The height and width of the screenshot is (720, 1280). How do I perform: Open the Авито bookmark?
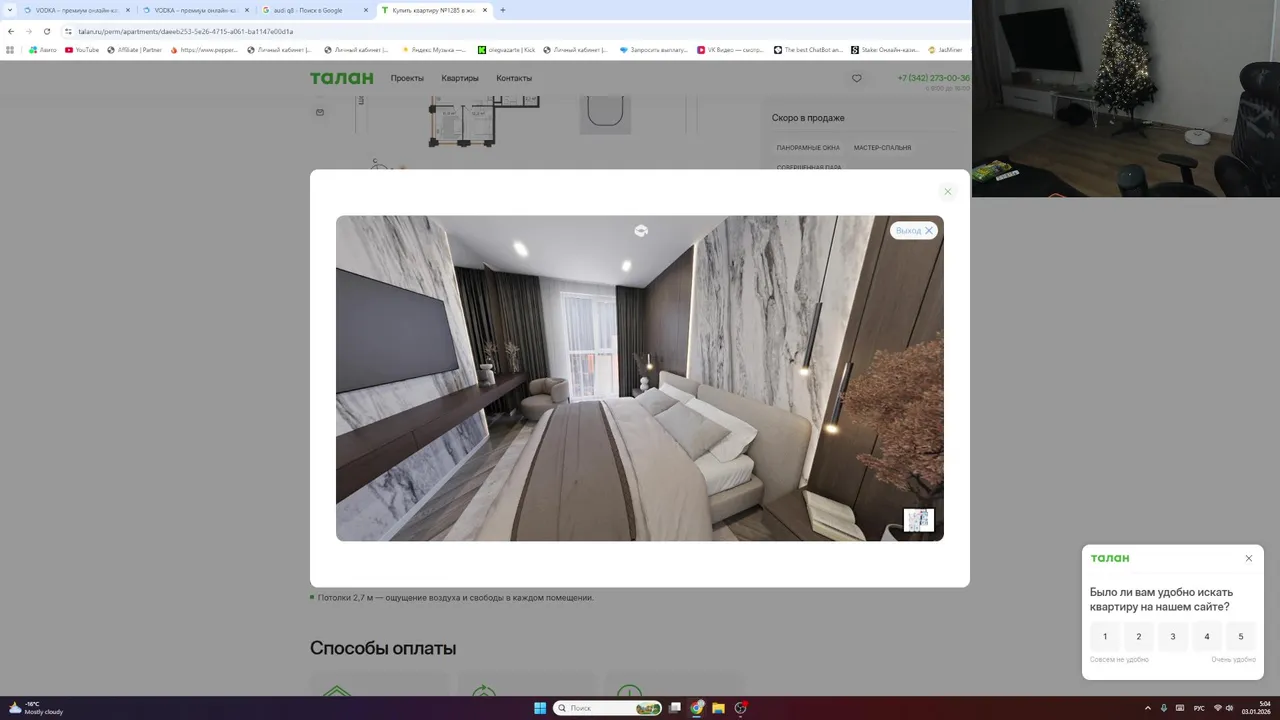42,49
